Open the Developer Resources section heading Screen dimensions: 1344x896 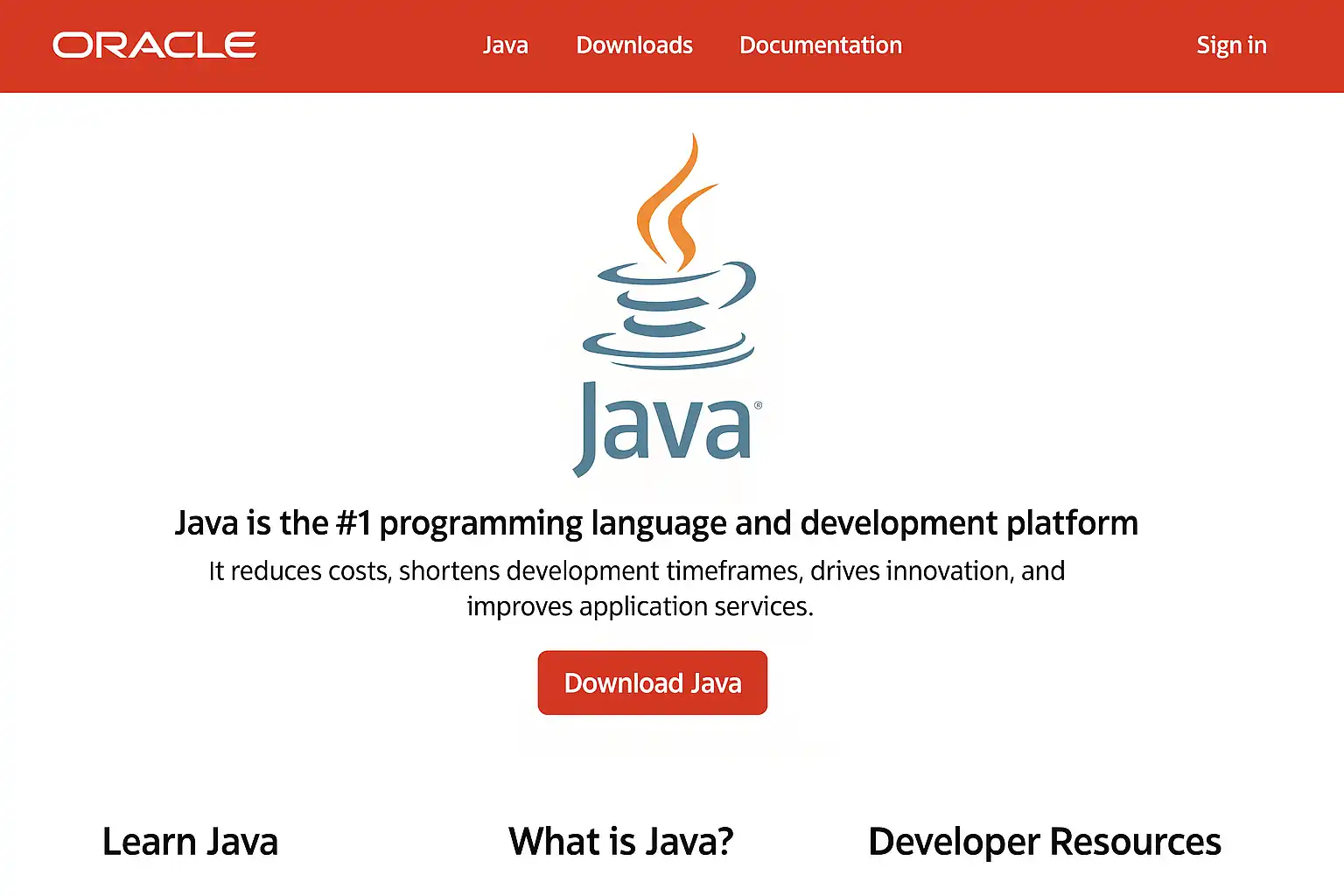[x=1045, y=842]
